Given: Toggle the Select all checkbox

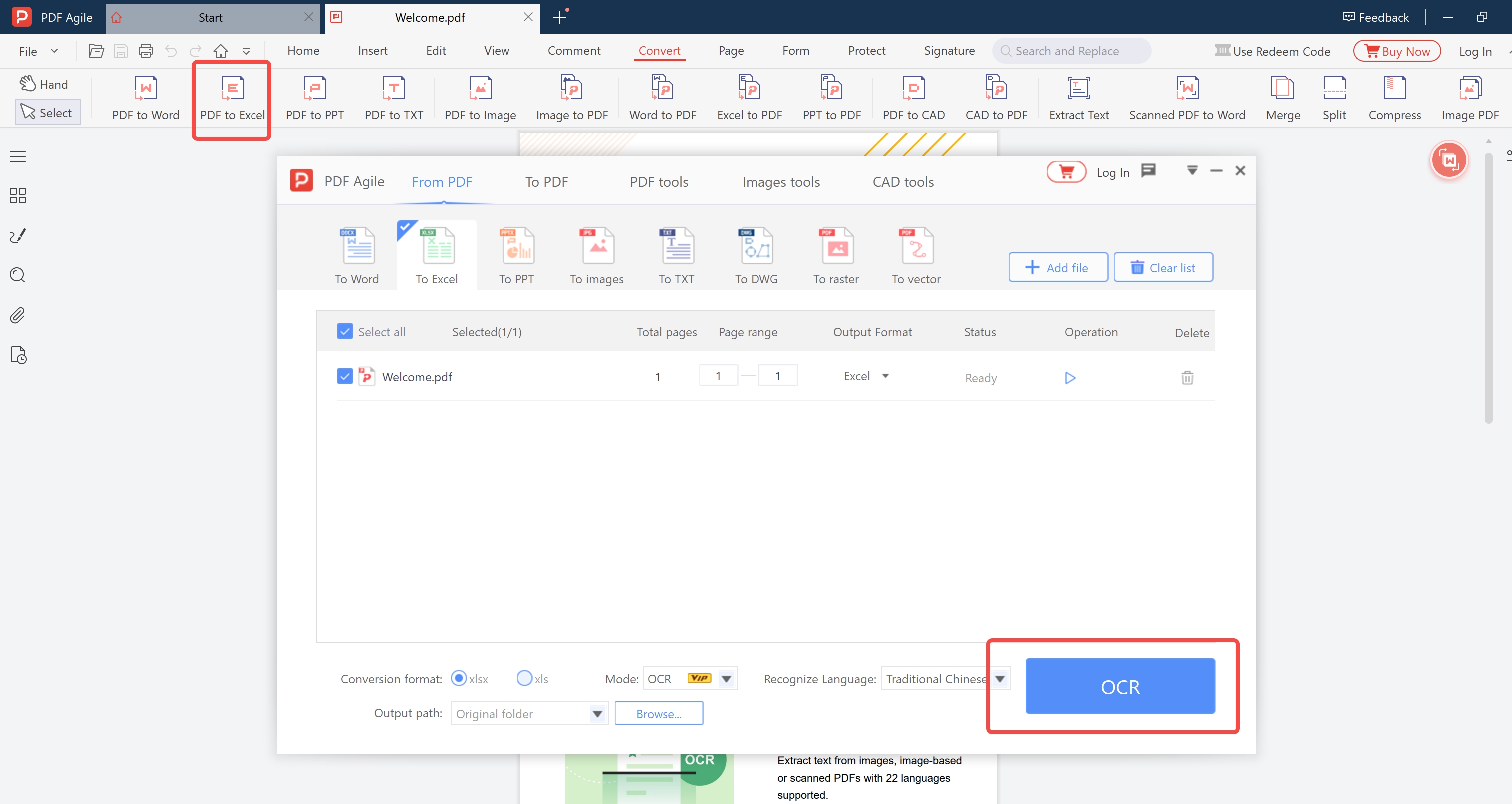Looking at the screenshot, I should tap(345, 332).
